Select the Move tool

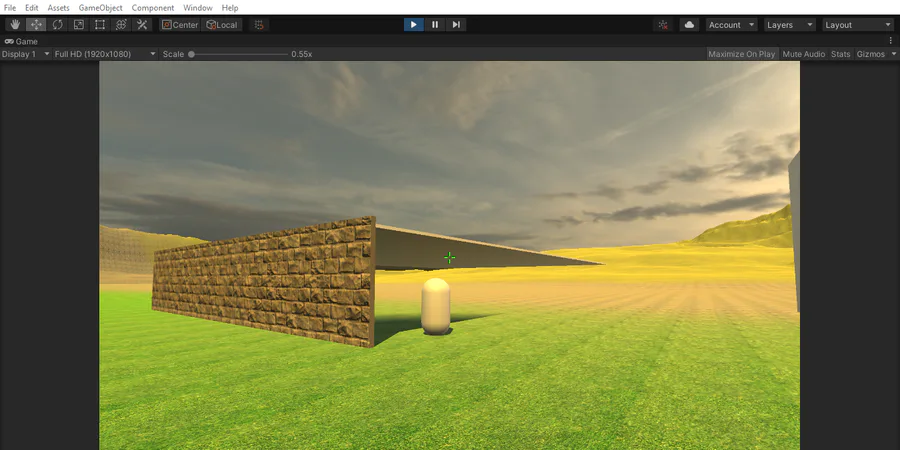36,25
